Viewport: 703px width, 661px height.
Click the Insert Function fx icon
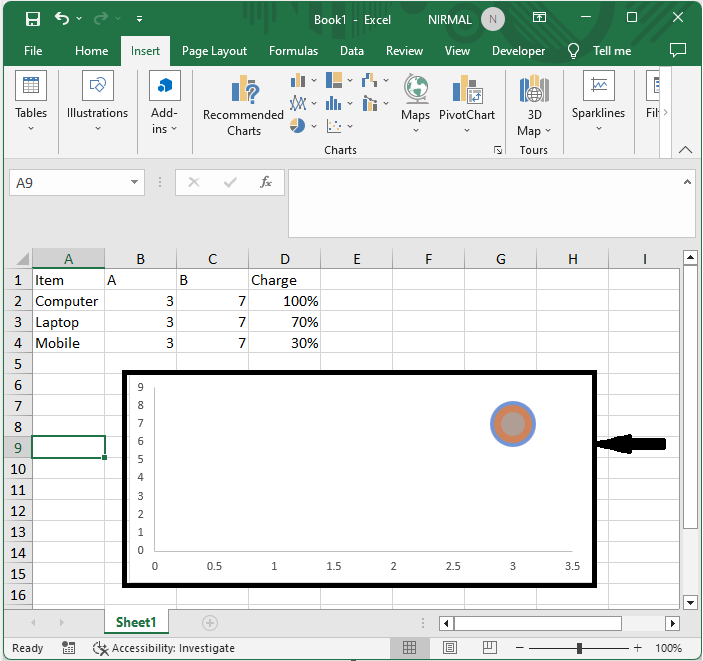[x=266, y=182]
